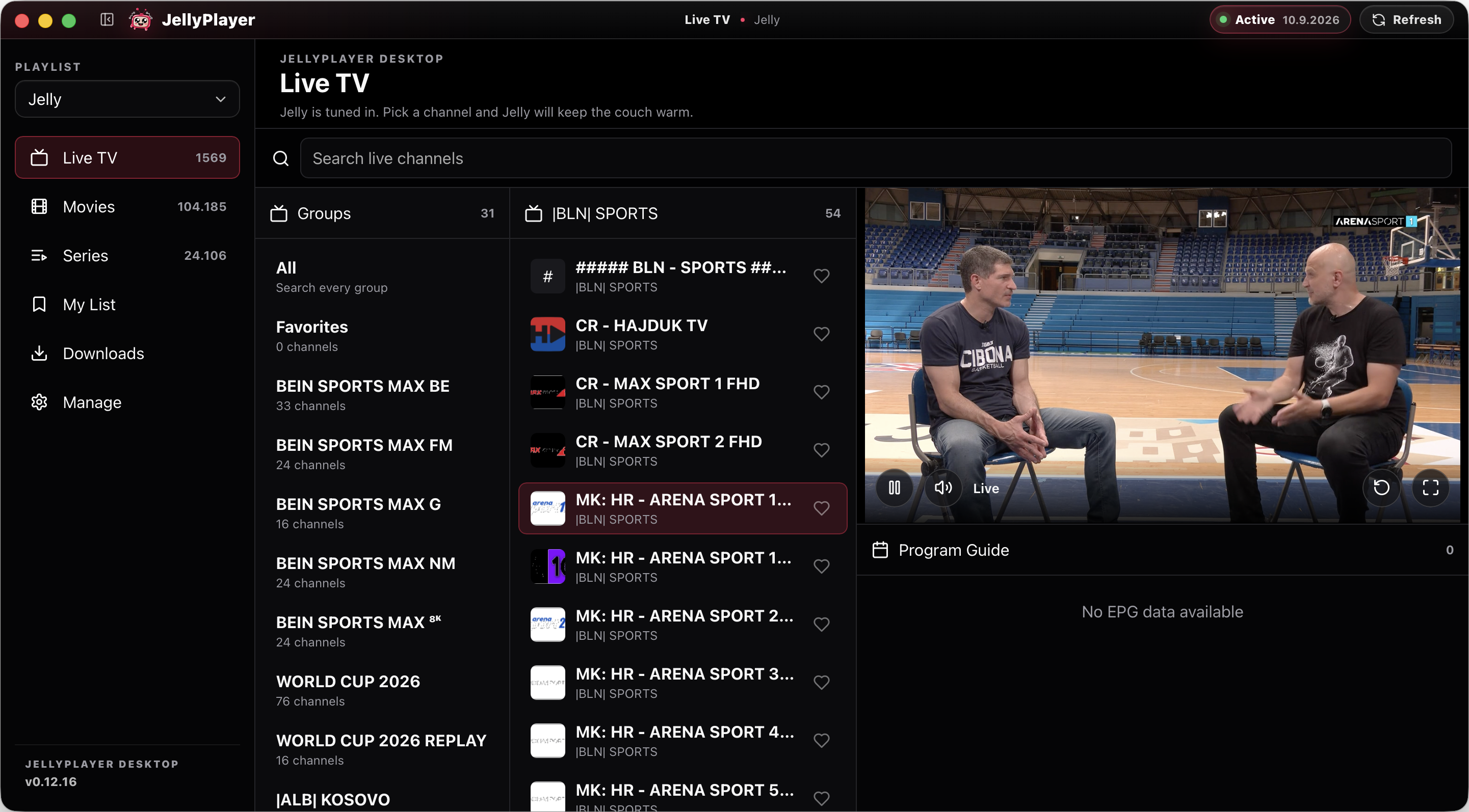
Task: Favorite the selected ARENA SPORT 1 channel
Action: 821,508
